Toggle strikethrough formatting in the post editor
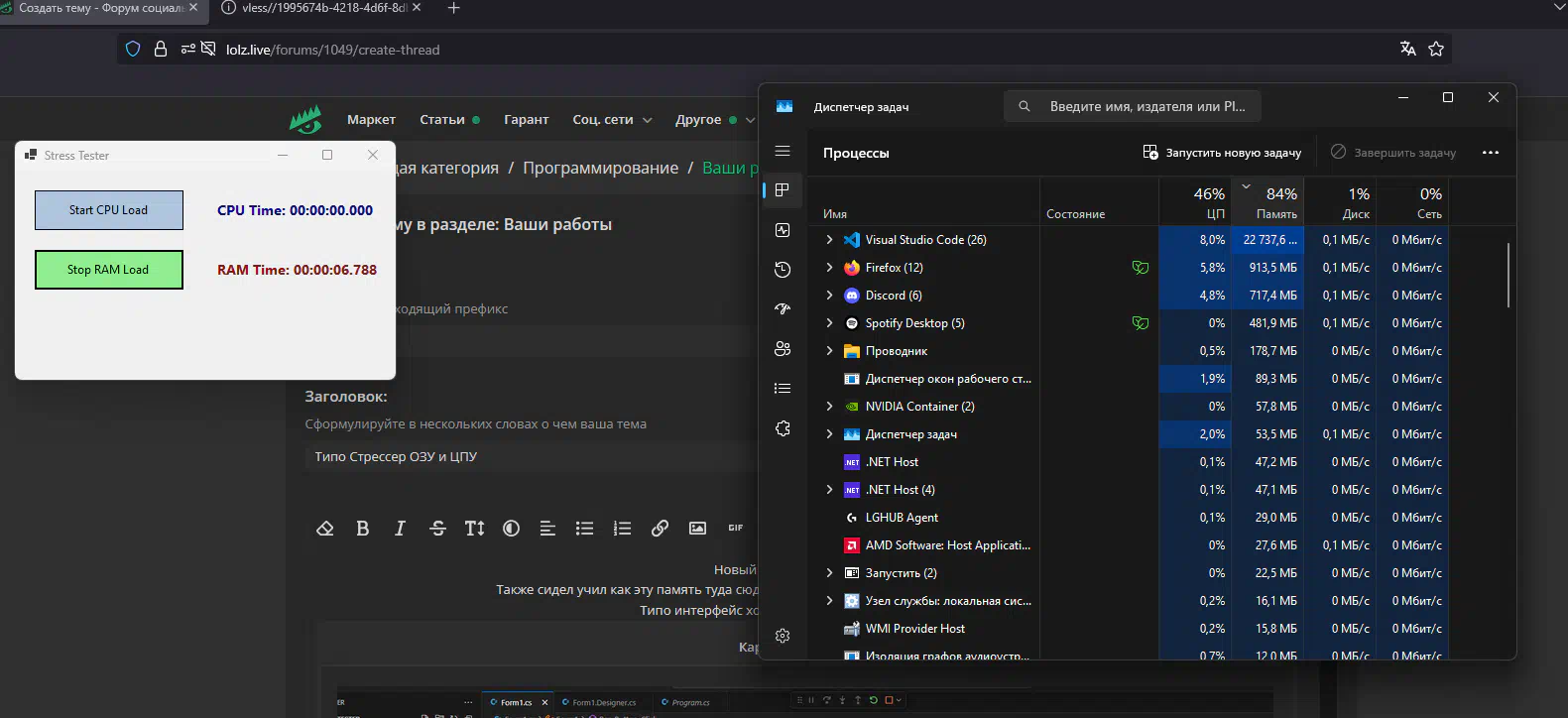 [x=437, y=529]
